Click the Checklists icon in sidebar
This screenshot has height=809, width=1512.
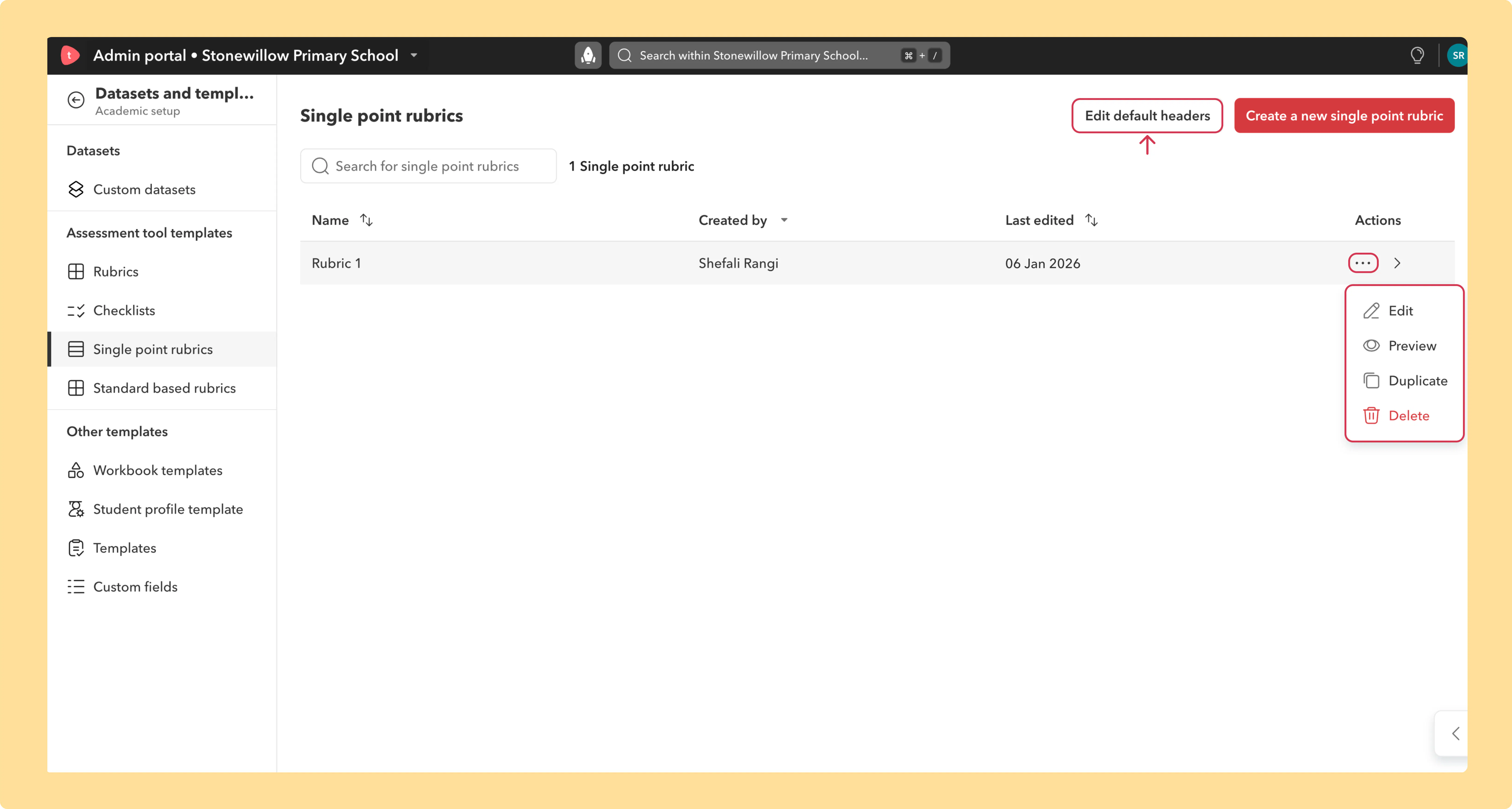pyautogui.click(x=76, y=310)
